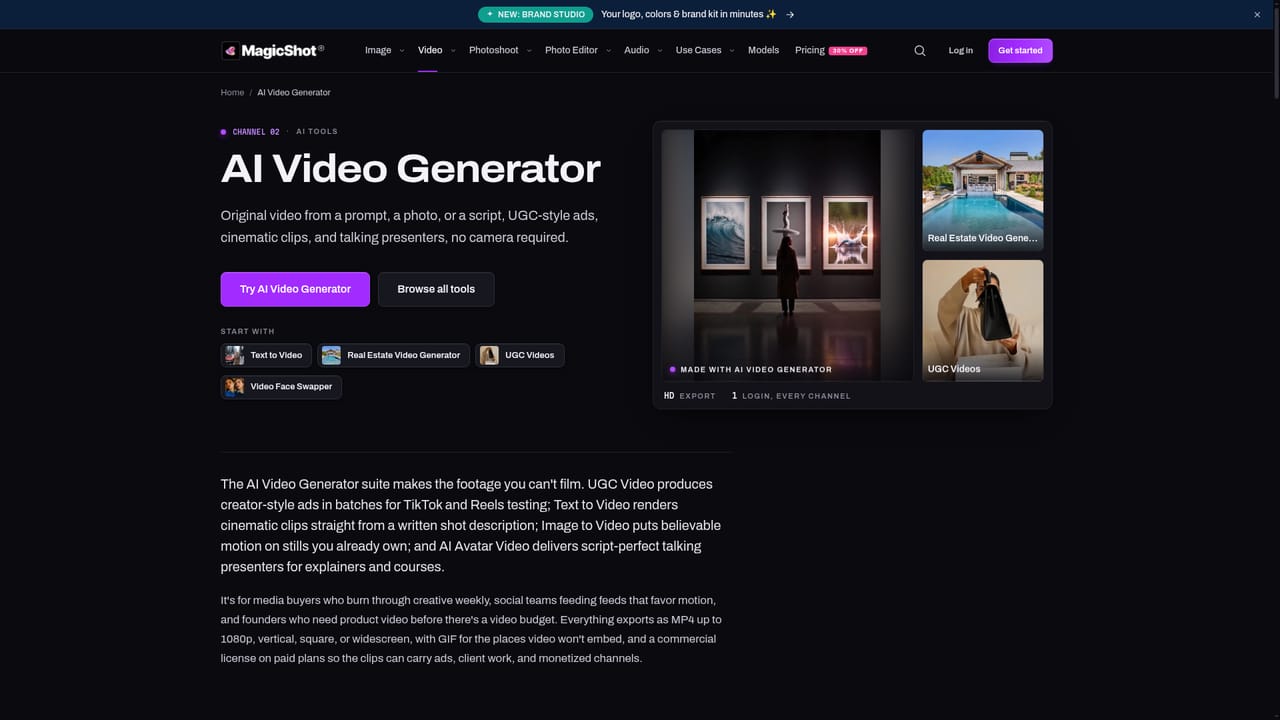
Task: Click the 'AI TOOLS' label
Action: click(x=317, y=132)
